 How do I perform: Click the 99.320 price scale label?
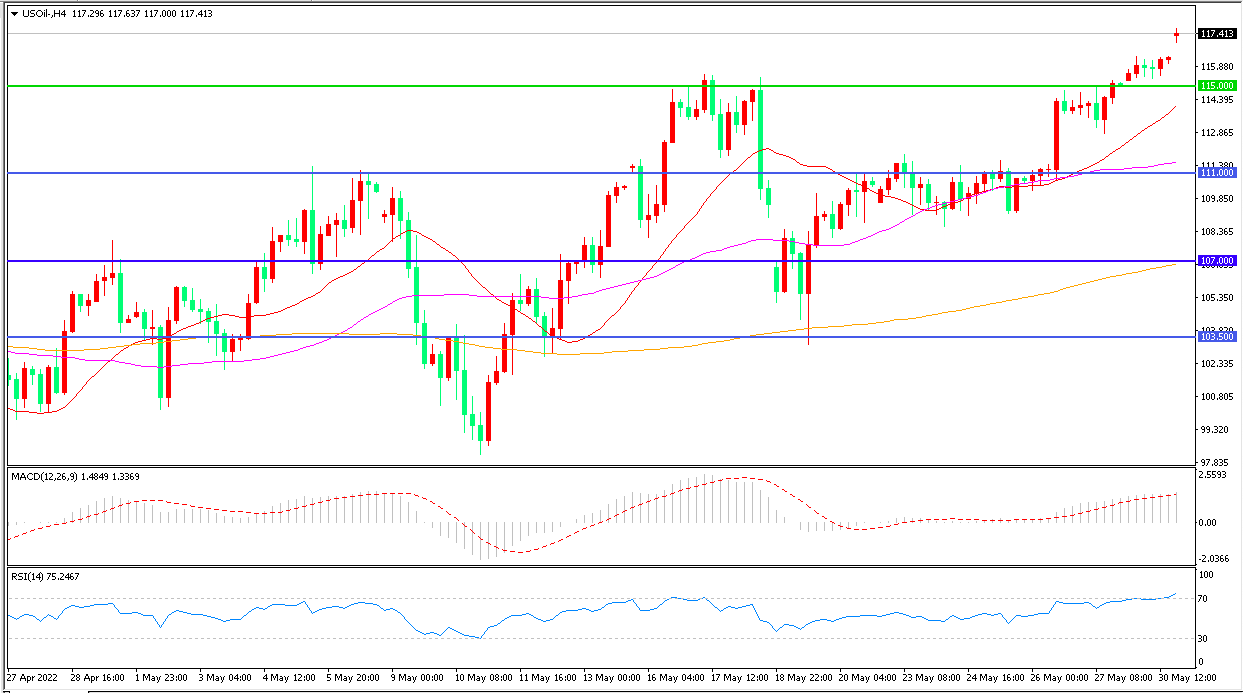[x=1216, y=430]
